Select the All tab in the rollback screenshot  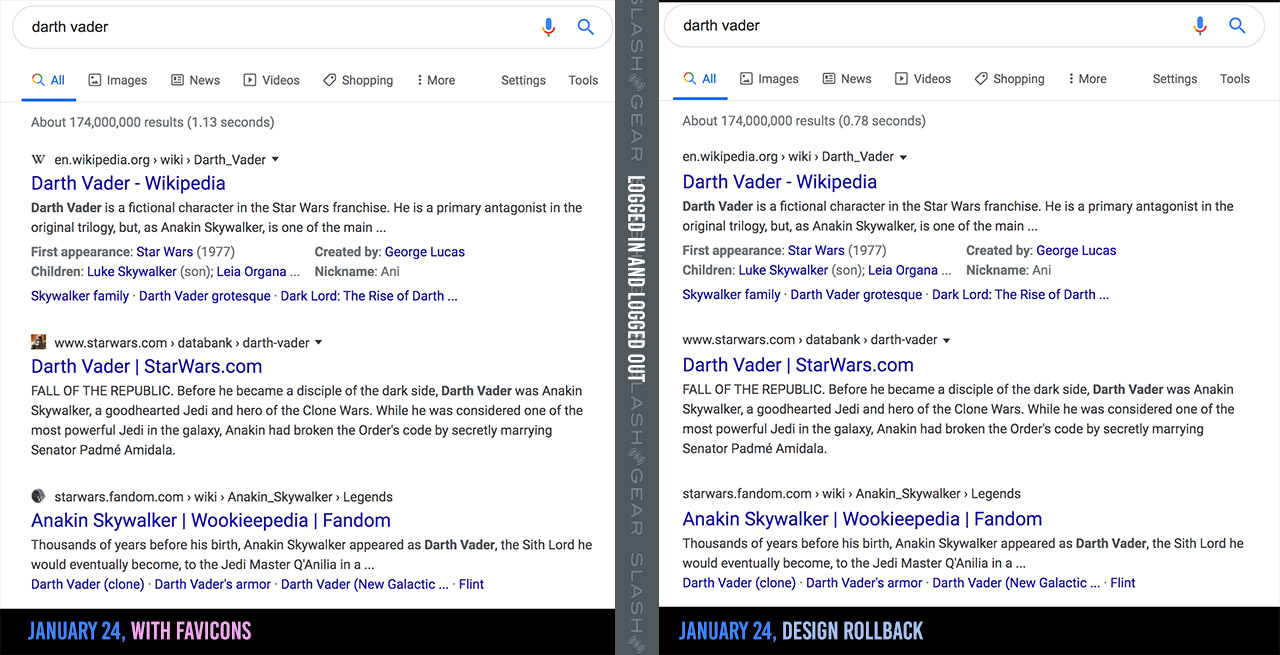coord(700,79)
